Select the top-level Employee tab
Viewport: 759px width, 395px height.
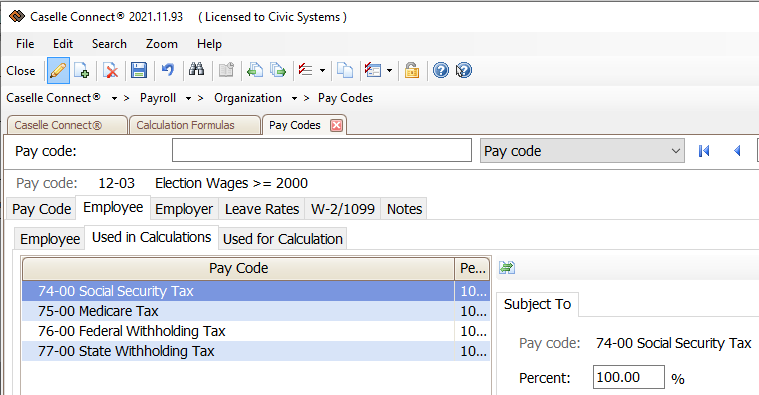pyautogui.click(x=113, y=207)
